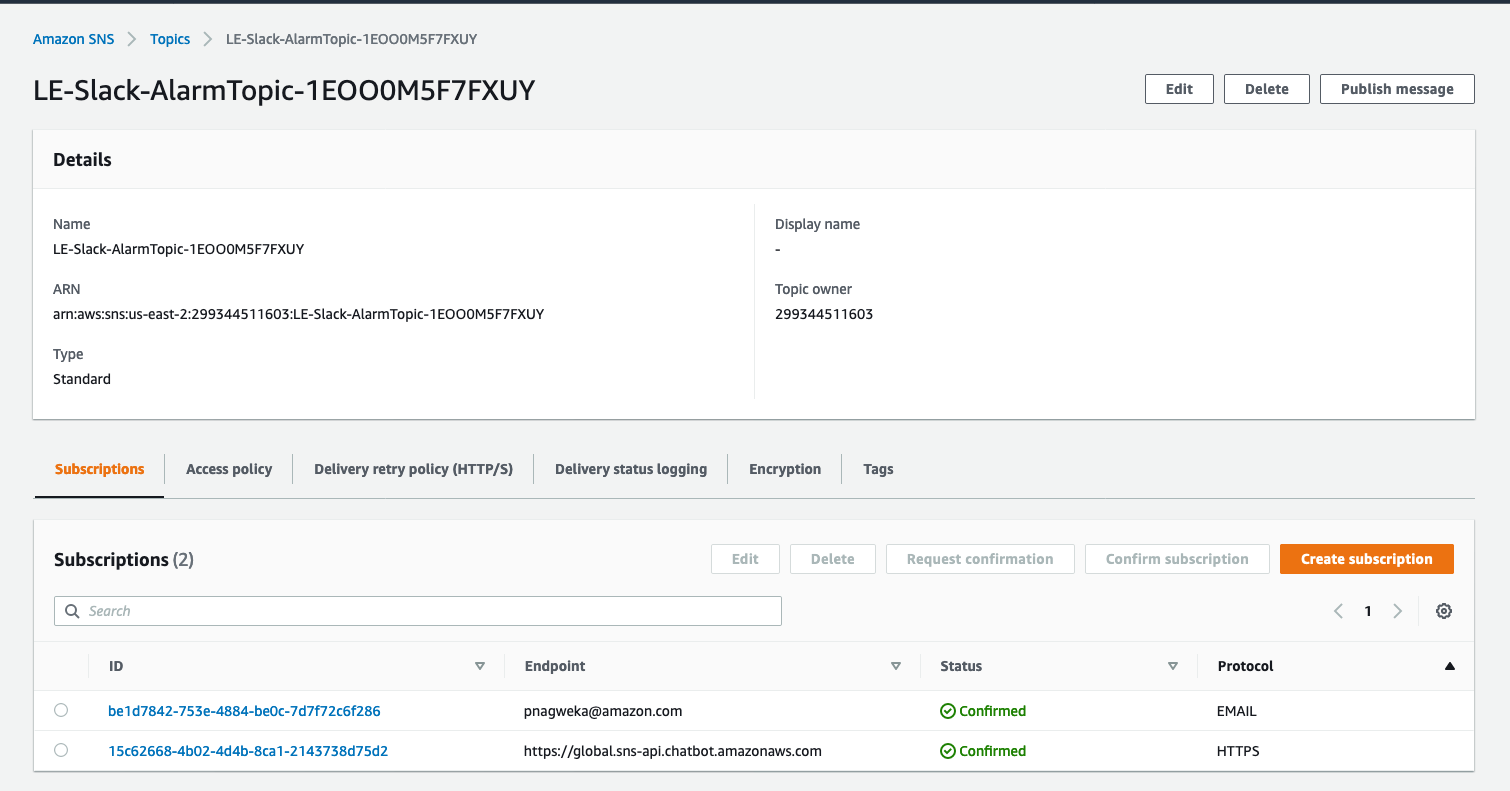Image resolution: width=1510 pixels, height=791 pixels.
Task: Click the previous page arrow in pagination
Action: click(1338, 610)
